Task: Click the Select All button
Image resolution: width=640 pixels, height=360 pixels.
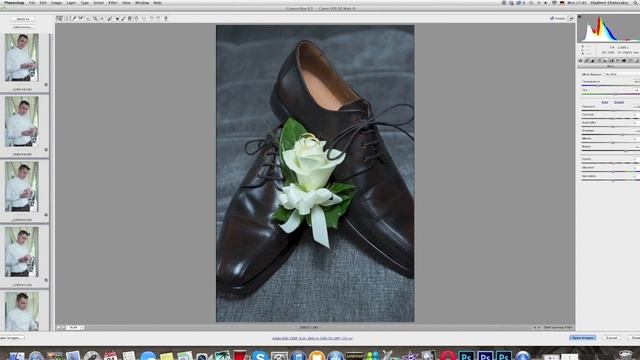Action: point(23,19)
